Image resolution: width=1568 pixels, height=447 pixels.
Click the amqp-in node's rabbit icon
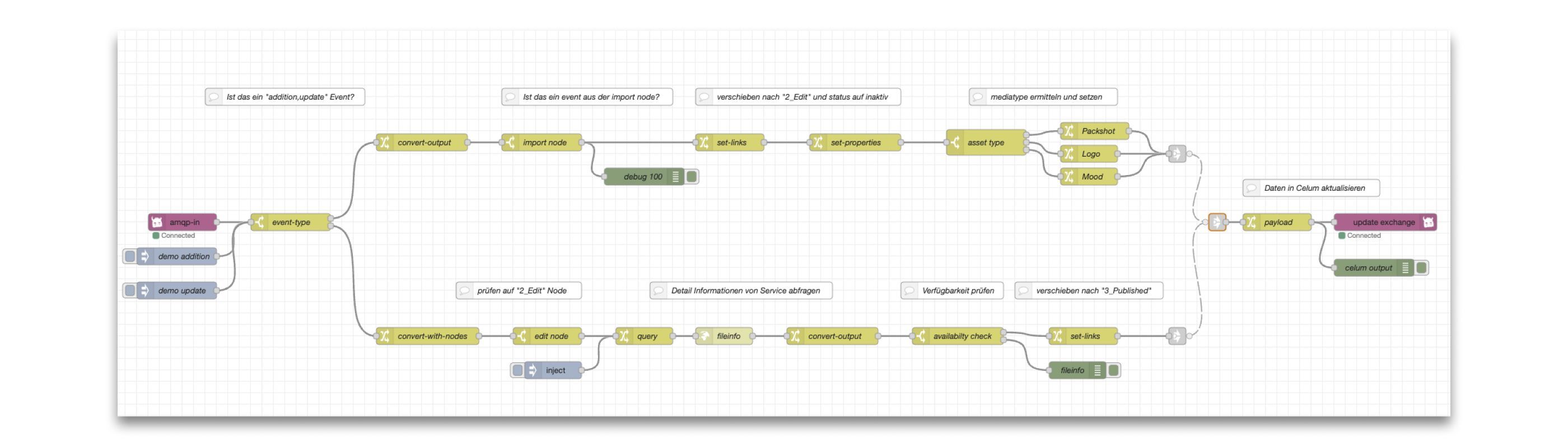coord(157,222)
